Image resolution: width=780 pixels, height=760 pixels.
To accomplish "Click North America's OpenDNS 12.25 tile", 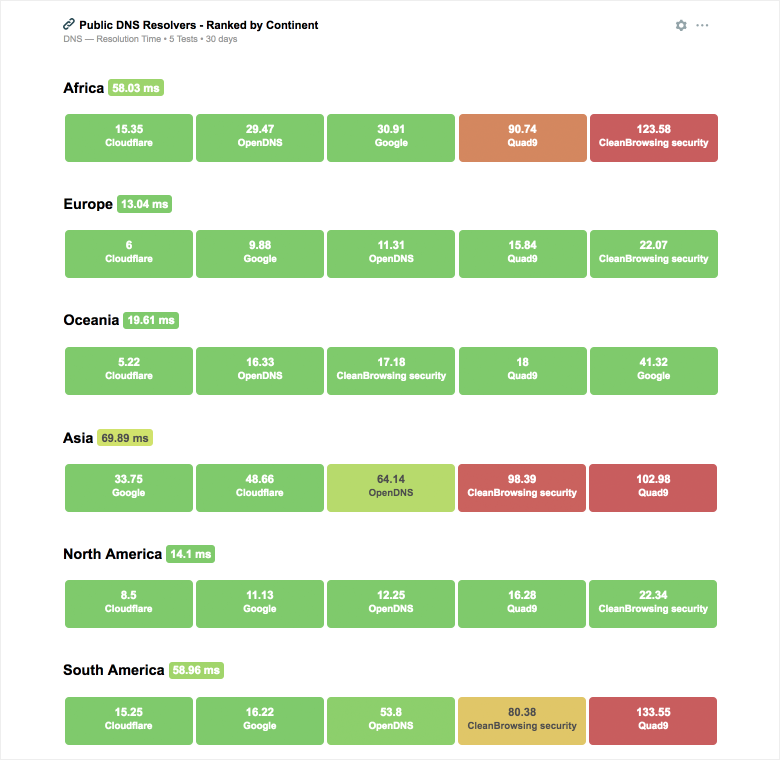I will 391,603.
